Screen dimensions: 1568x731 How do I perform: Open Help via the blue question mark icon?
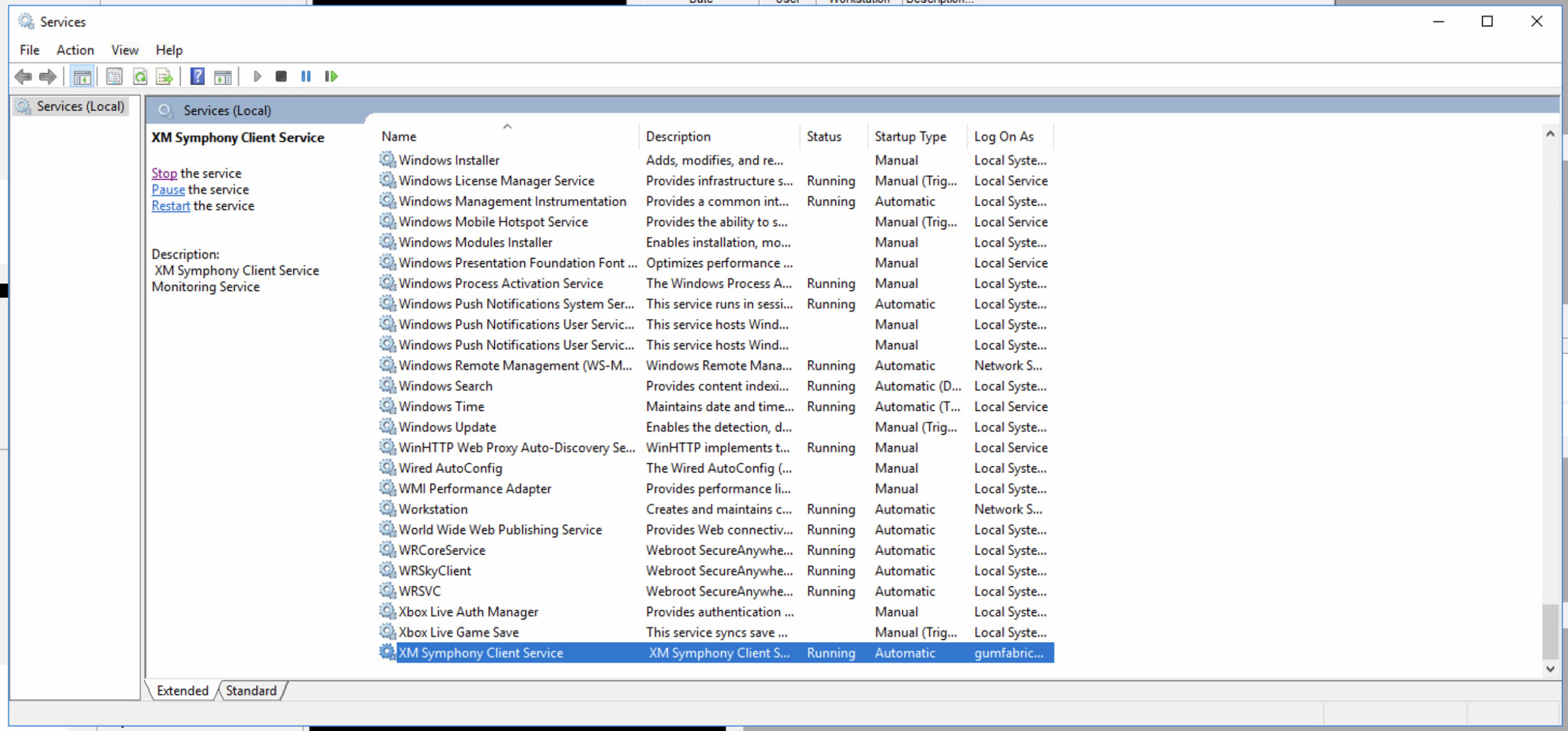coord(197,77)
